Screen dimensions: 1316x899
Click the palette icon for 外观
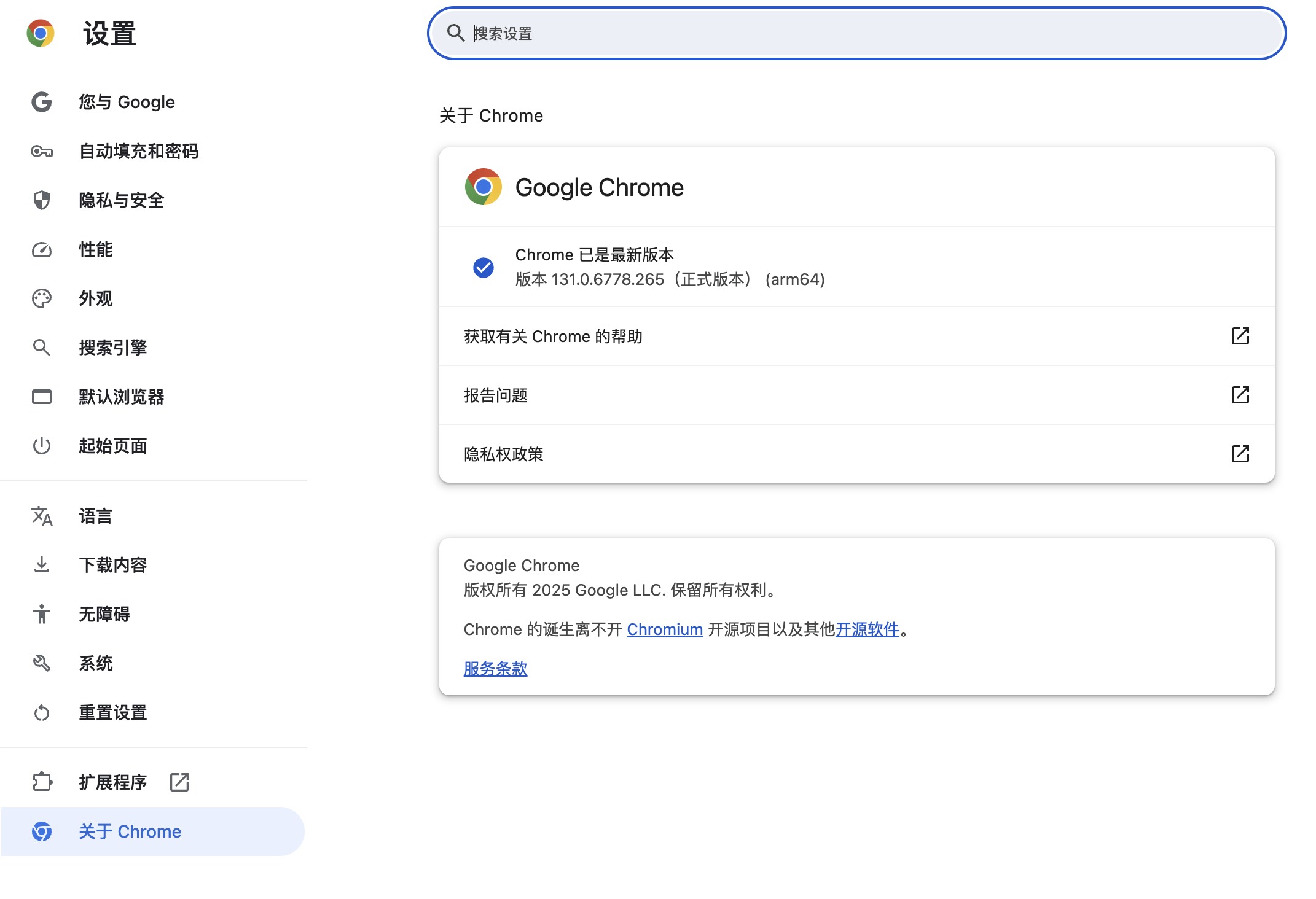(42, 298)
